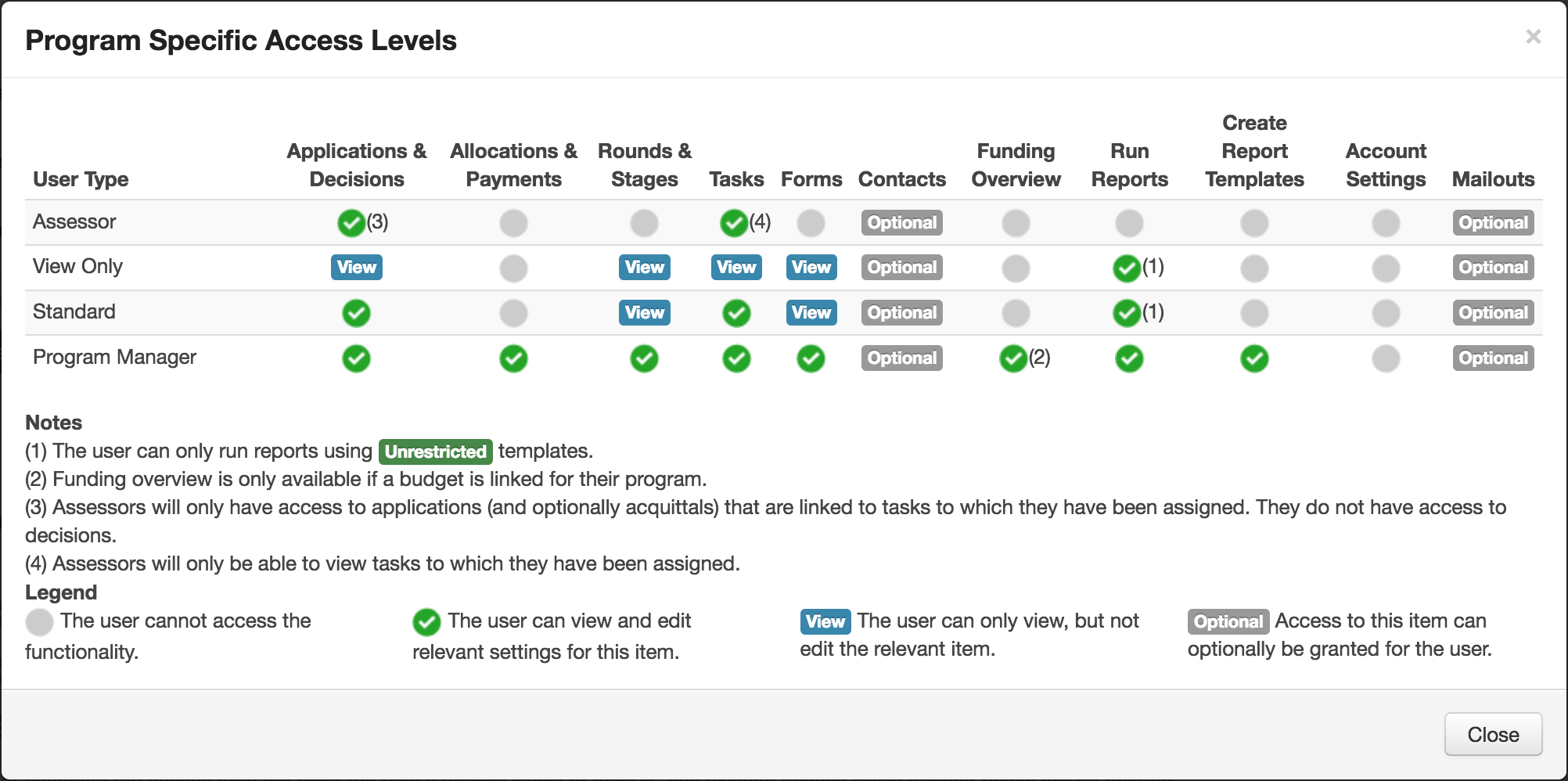Click the Program Manager row label

pos(114,358)
